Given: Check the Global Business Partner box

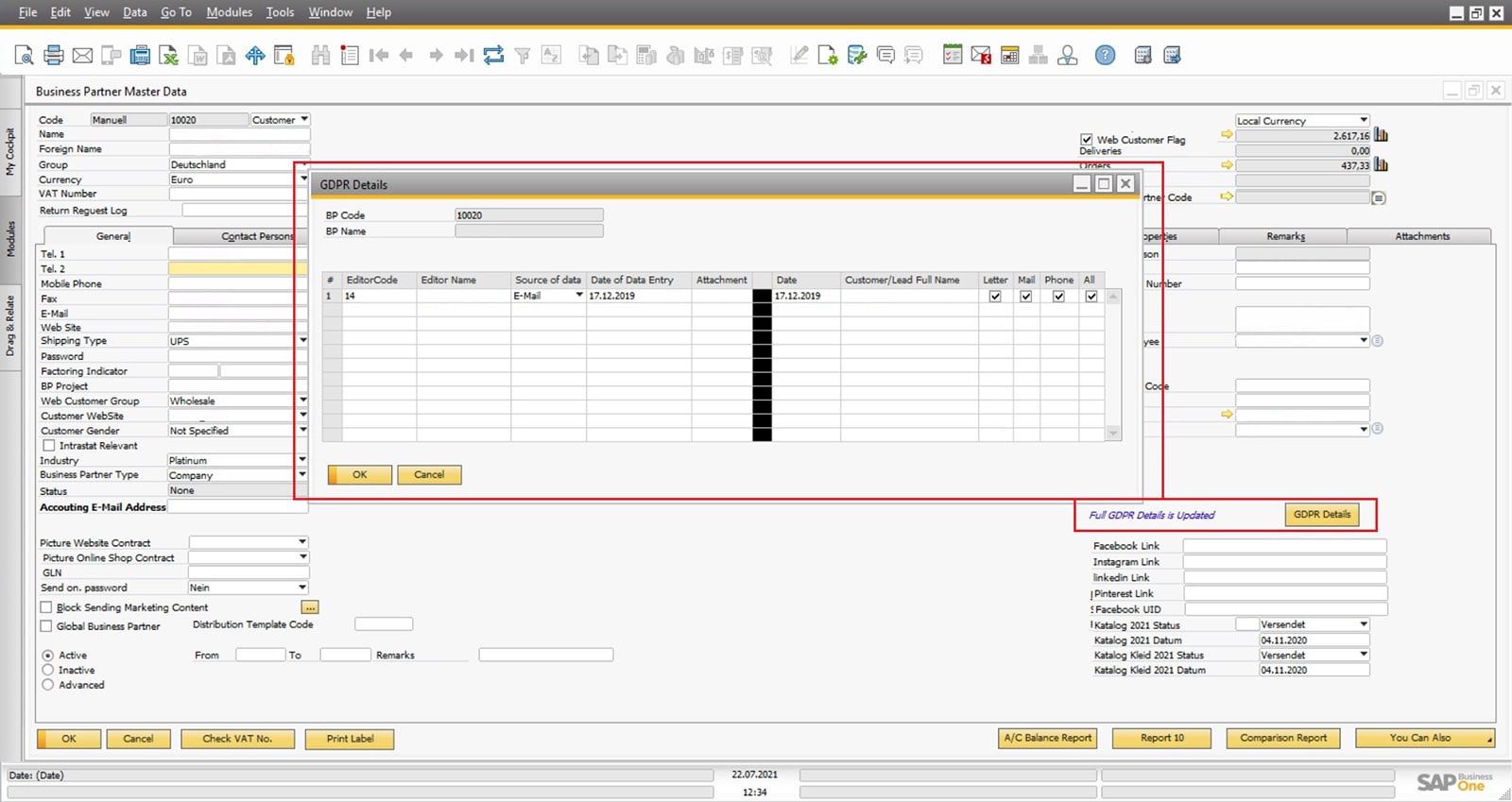Looking at the screenshot, I should (x=46, y=626).
